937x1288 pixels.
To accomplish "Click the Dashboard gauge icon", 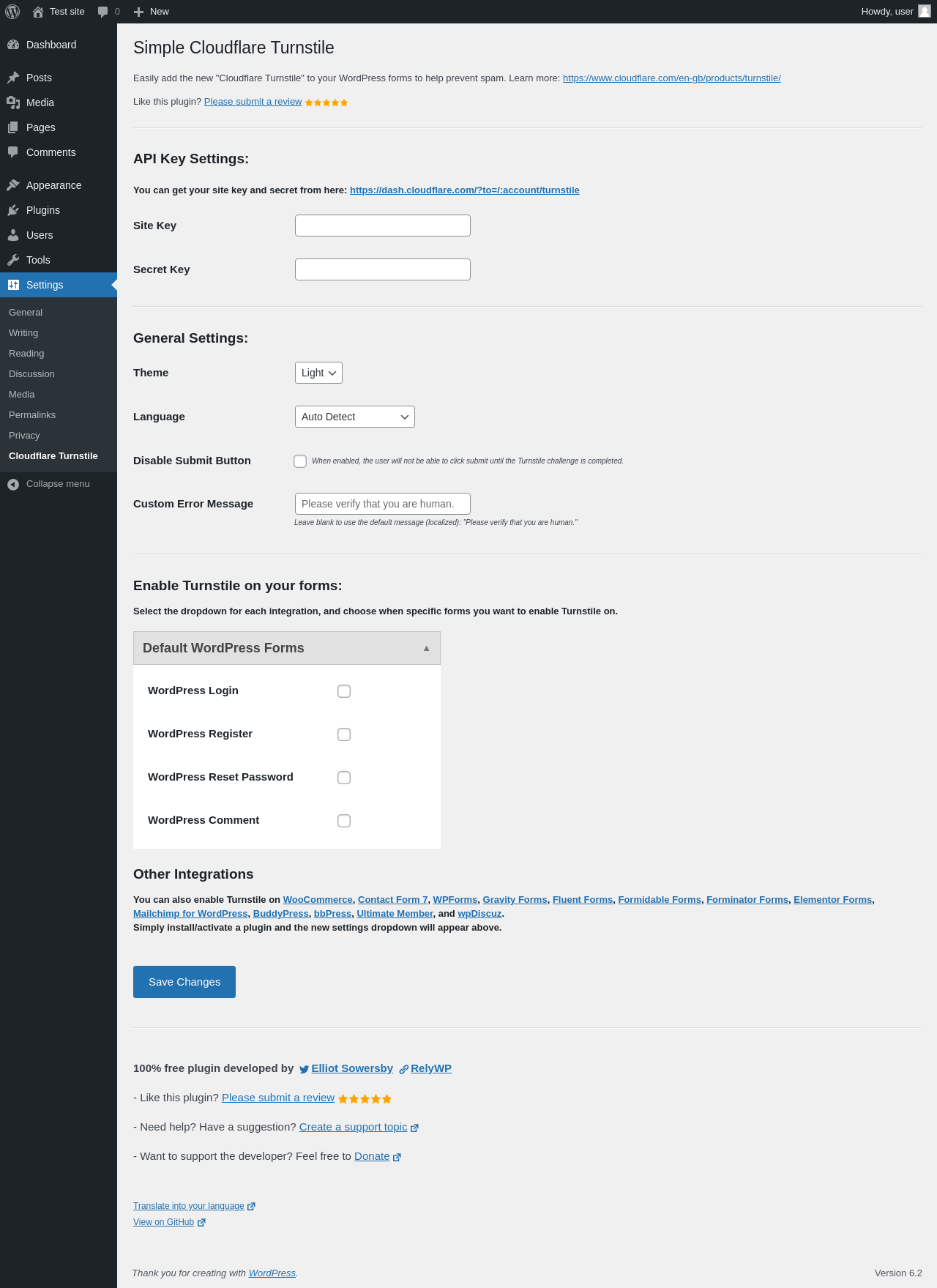I will click(13, 45).
